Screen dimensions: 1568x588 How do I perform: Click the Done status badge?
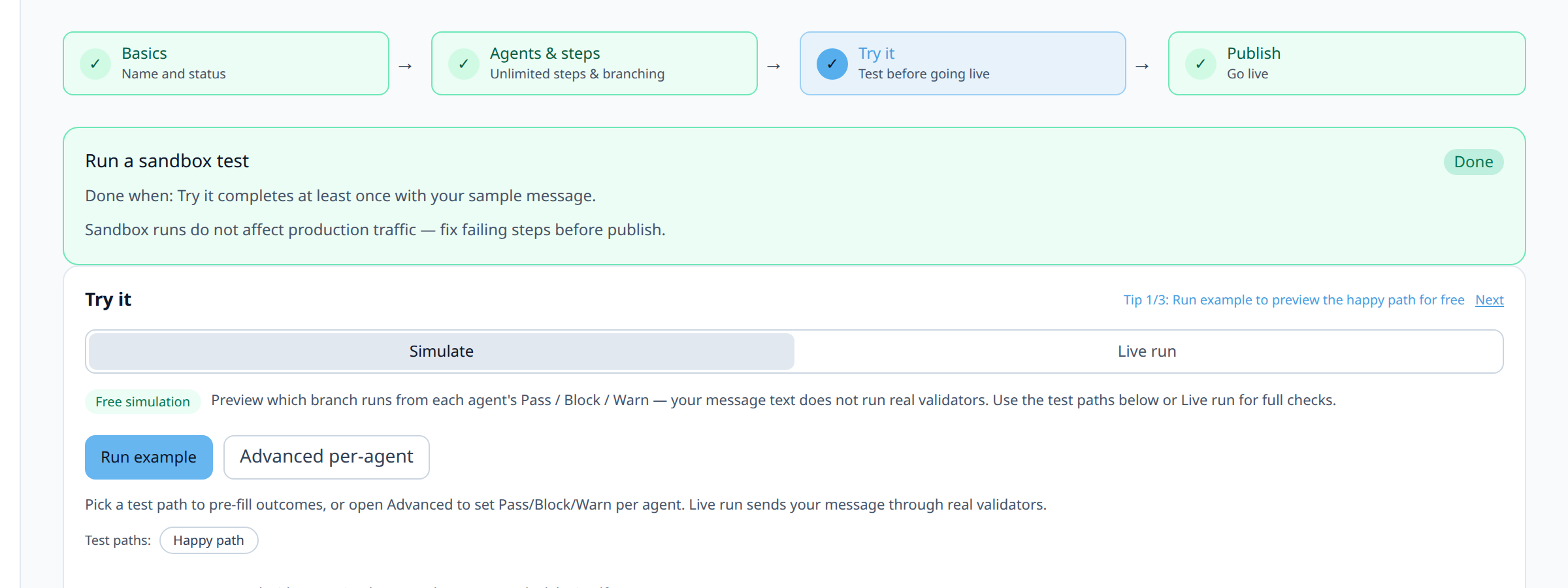[1473, 162]
